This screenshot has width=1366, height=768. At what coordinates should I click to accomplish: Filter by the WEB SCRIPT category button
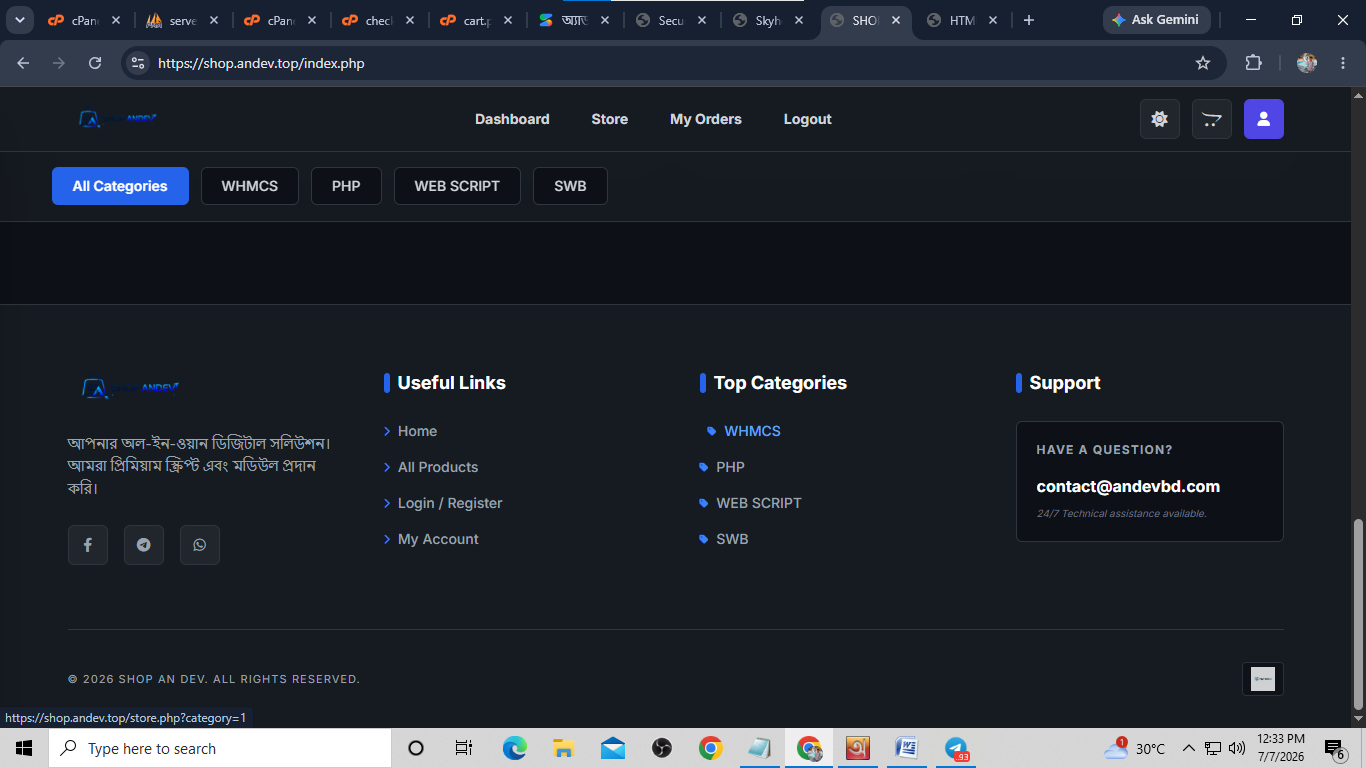pos(457,186)
